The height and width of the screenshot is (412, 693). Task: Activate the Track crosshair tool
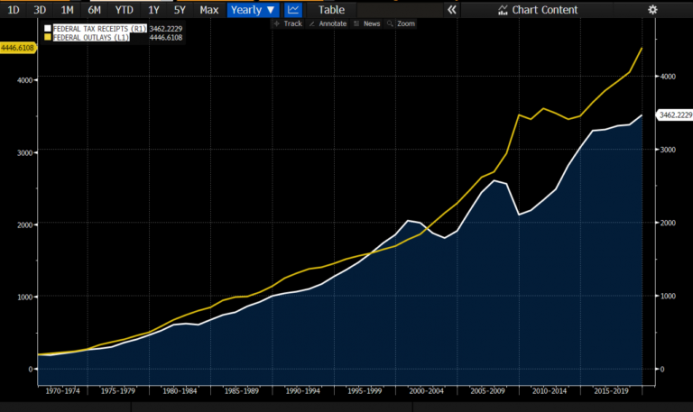288,23
